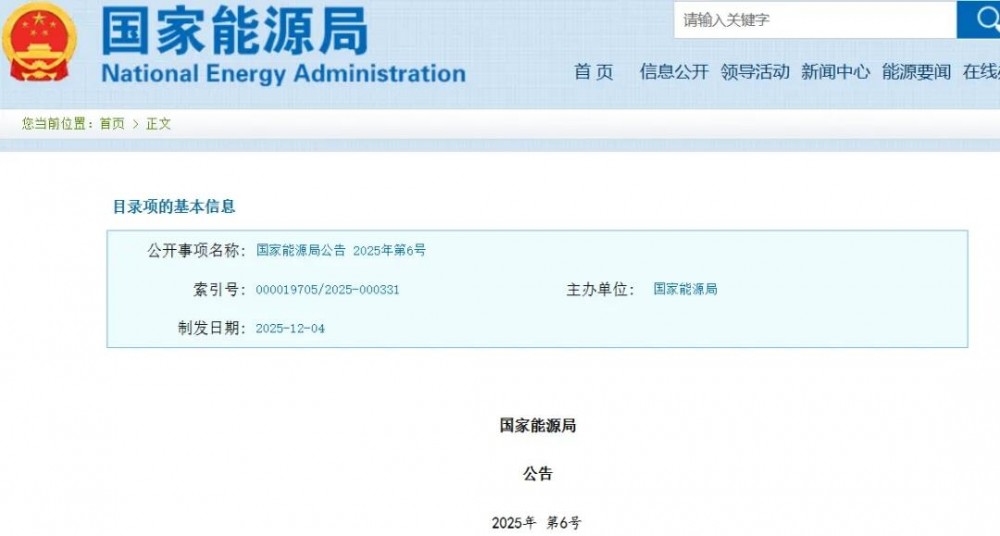Click the 国家能源局公告 2025年第6号 item name
Screen dimensions: 1000x536
click(341, 251)
